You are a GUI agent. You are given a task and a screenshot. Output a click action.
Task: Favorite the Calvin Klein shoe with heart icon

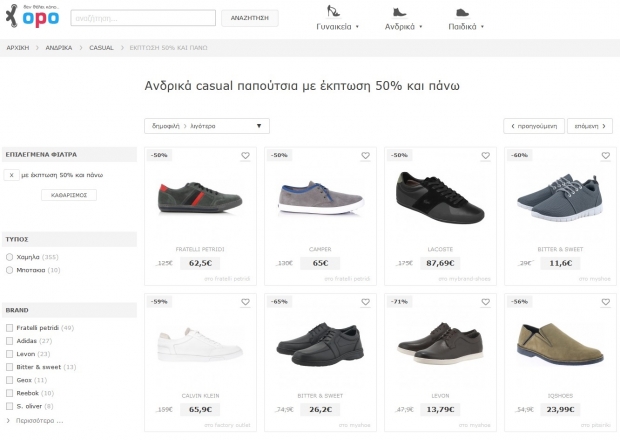[x=246, y=302]
